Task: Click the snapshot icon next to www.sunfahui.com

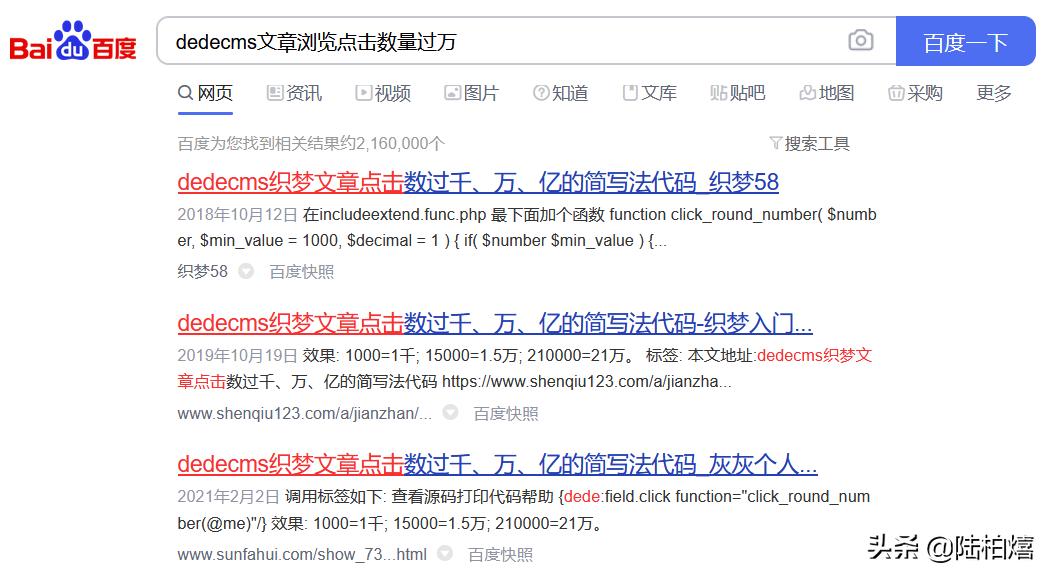Action: tap(445, 553)
